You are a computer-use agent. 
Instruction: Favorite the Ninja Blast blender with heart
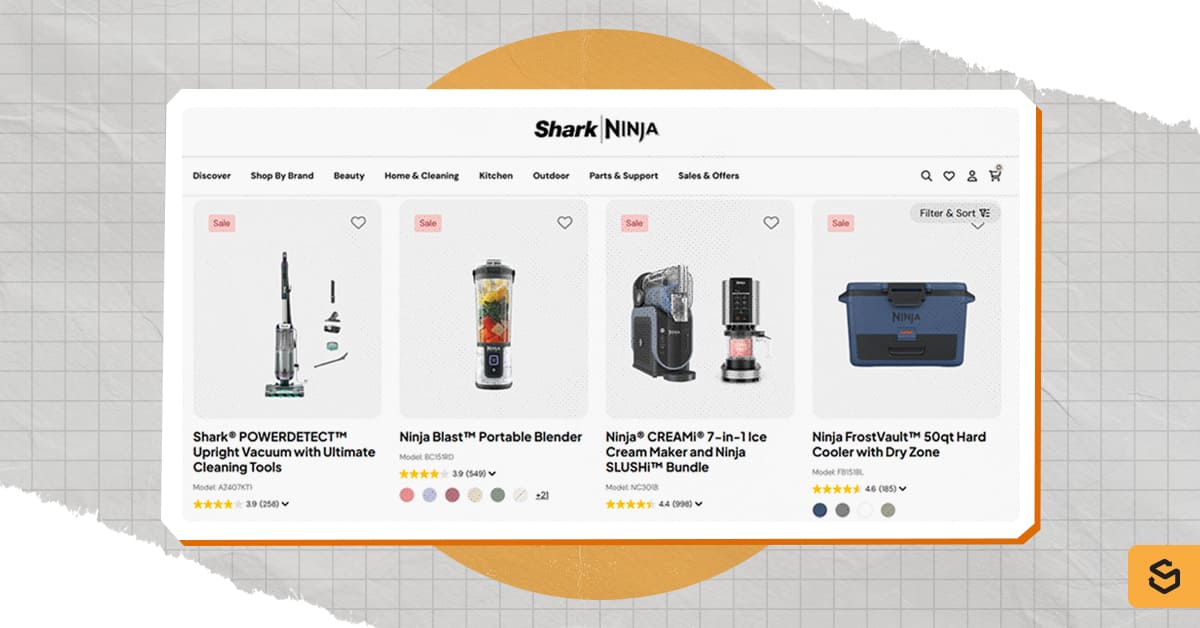point(564,223)
